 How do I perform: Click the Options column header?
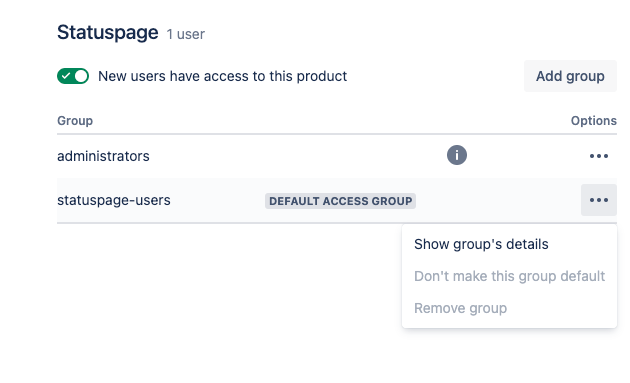(x=593, y=121)
